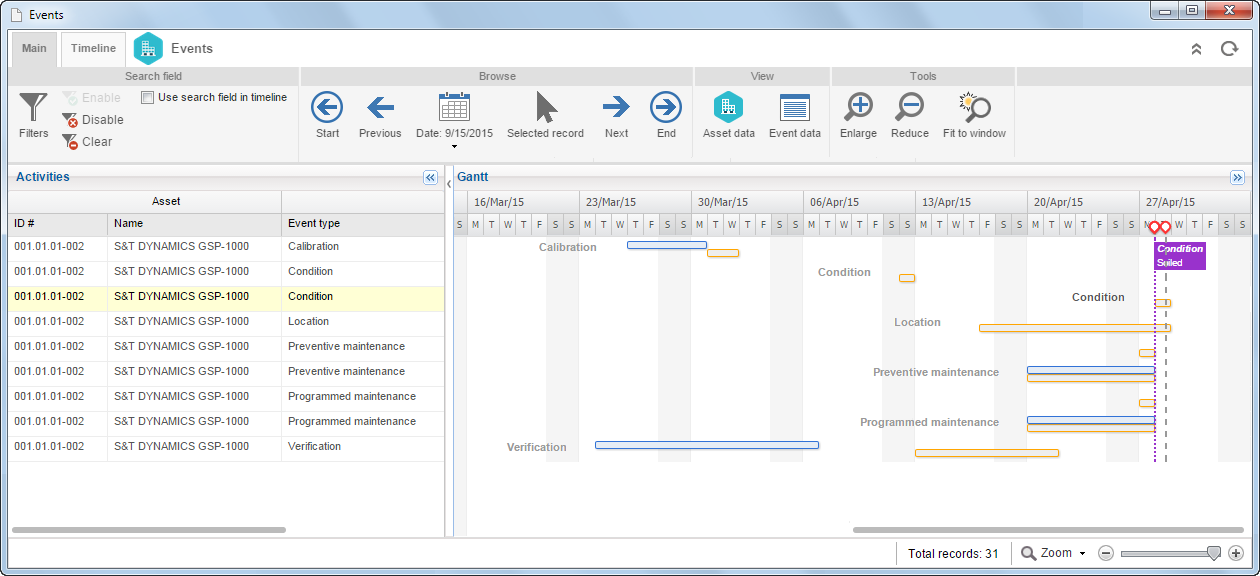Expand the Gantt panel arrows
The height and width of the screenshot is (576, 1260).
tap(1237, 177)
